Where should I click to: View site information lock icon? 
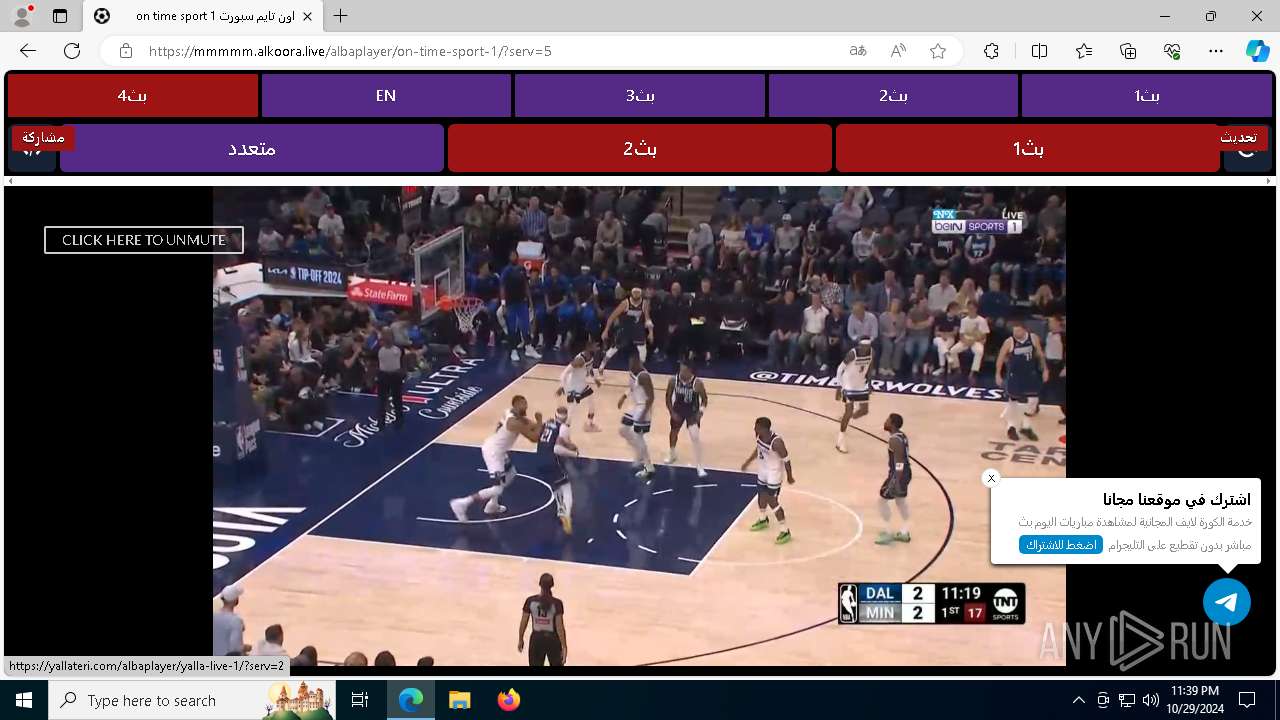(x=126, y=51)
